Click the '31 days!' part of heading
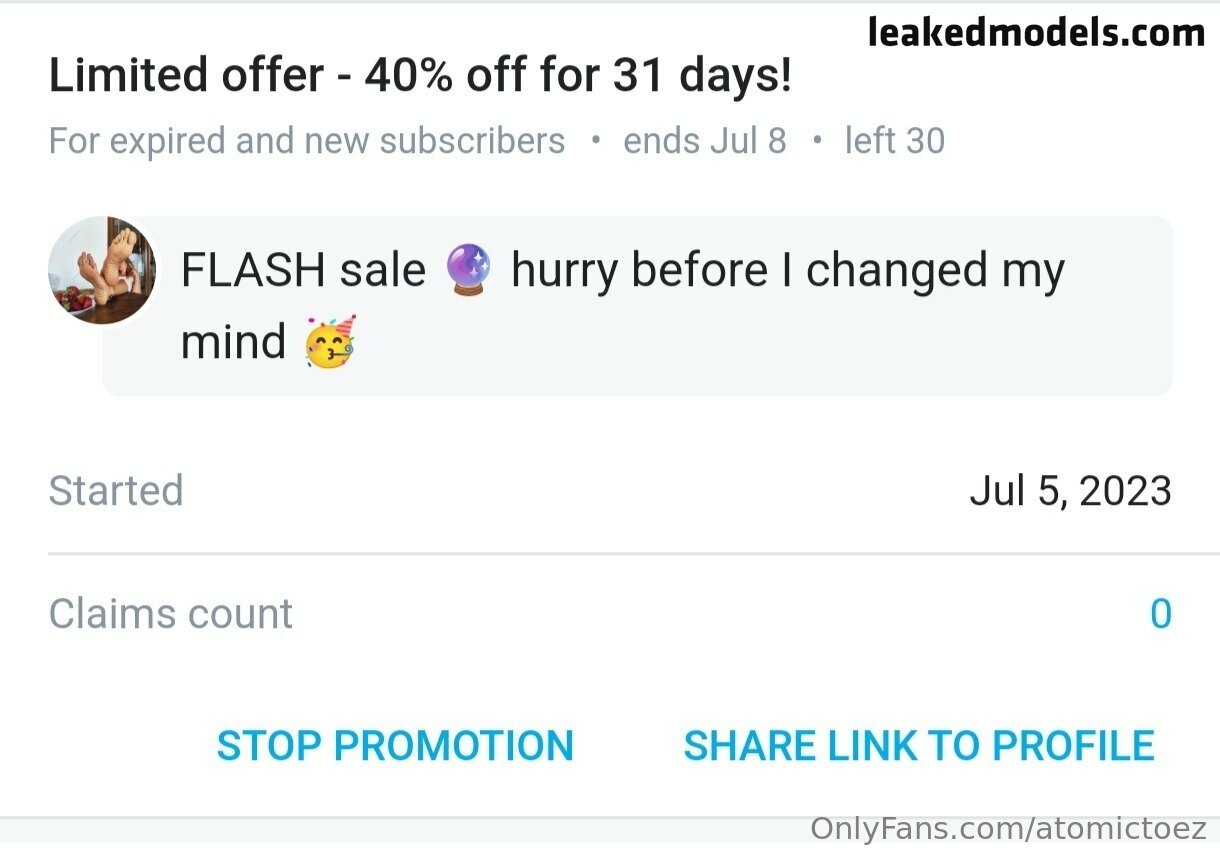 (x=702, y=76)
